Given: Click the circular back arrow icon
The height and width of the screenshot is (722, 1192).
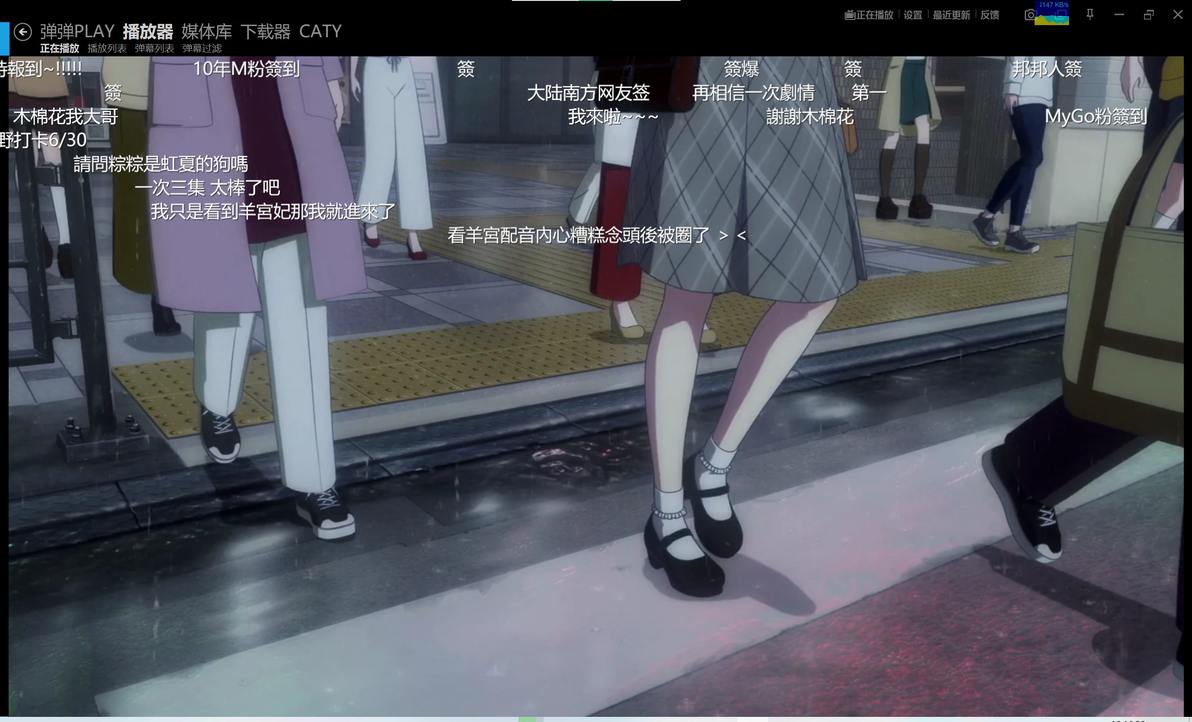Looking at the screenshot, I should pos(23,31).
